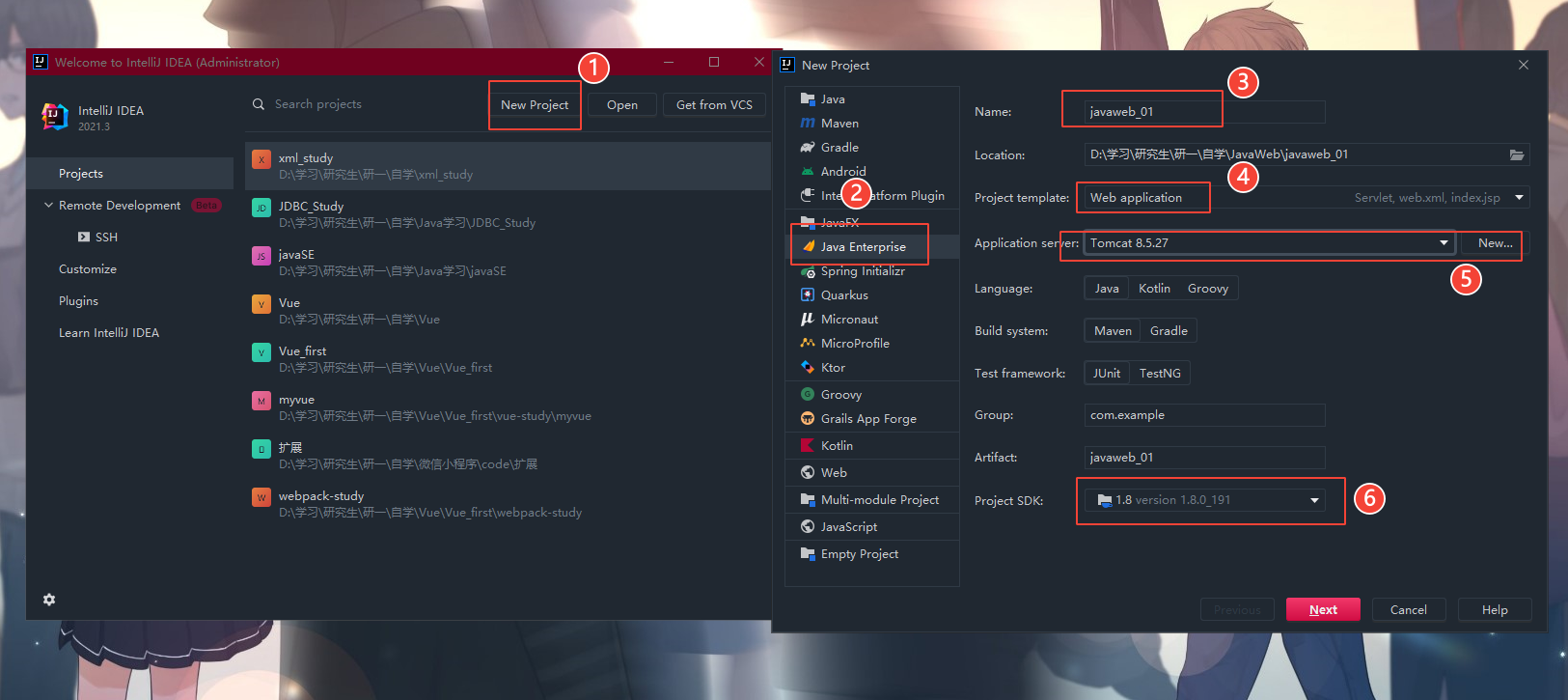Screen dimensions: 1568x700
Task: Choose Maven build system
Action: coord(1113,331)
